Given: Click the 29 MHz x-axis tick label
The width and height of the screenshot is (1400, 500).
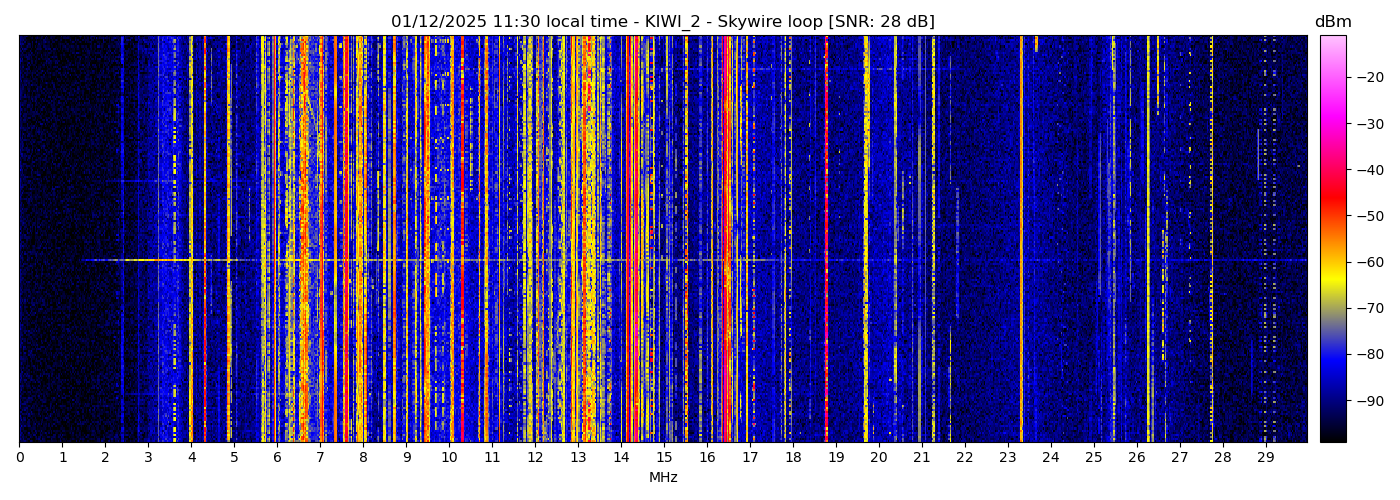Looking at the screenshot, I should click(x=1265, y=458).
